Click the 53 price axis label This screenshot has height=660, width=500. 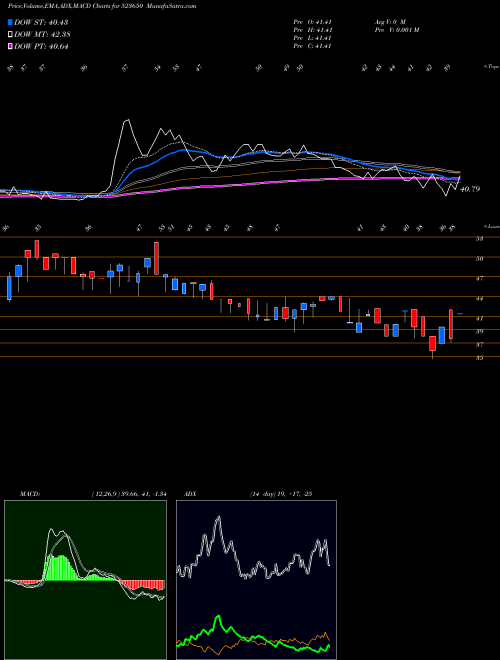click(x=479, y=239)
